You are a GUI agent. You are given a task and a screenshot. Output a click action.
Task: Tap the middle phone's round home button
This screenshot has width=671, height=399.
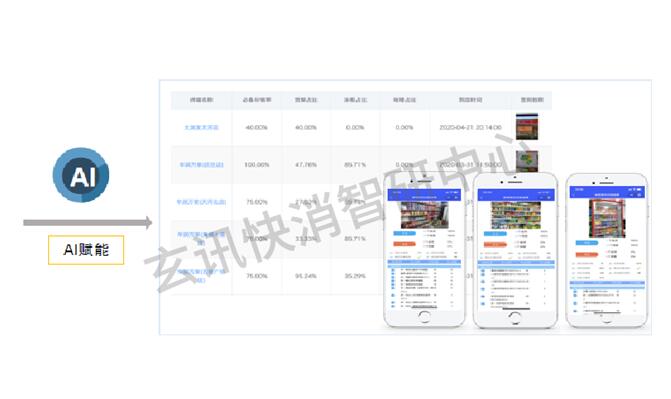point(515,317)
